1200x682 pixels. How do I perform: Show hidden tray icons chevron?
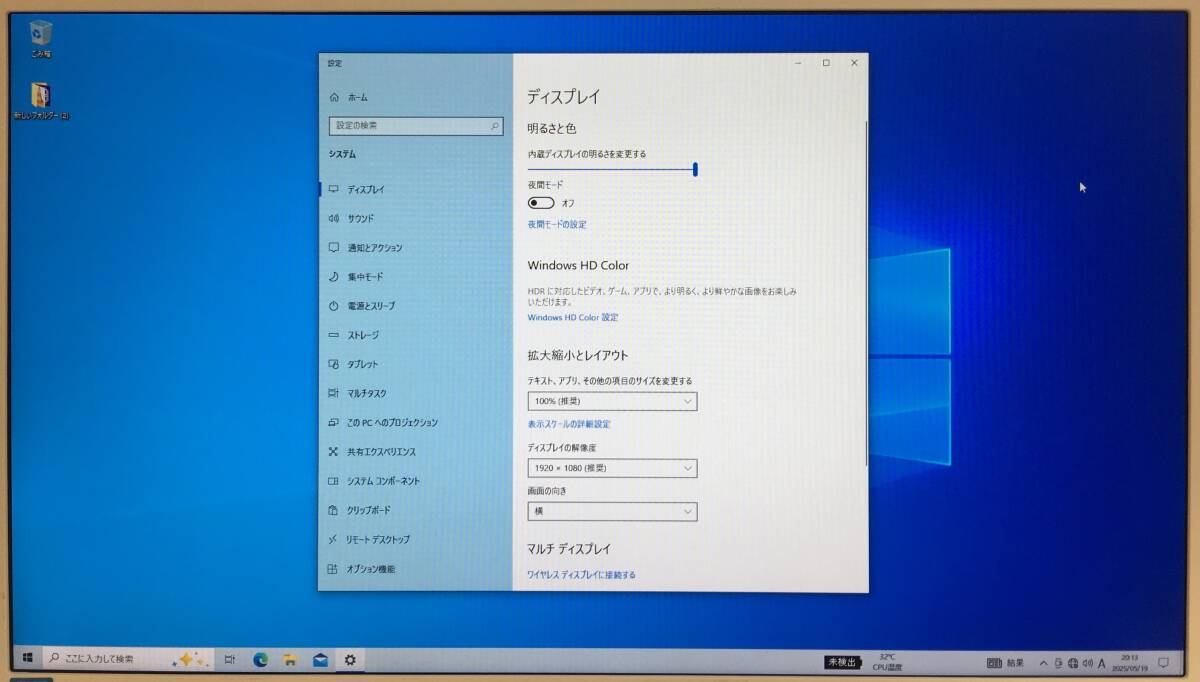click(x=1044, y=662)
